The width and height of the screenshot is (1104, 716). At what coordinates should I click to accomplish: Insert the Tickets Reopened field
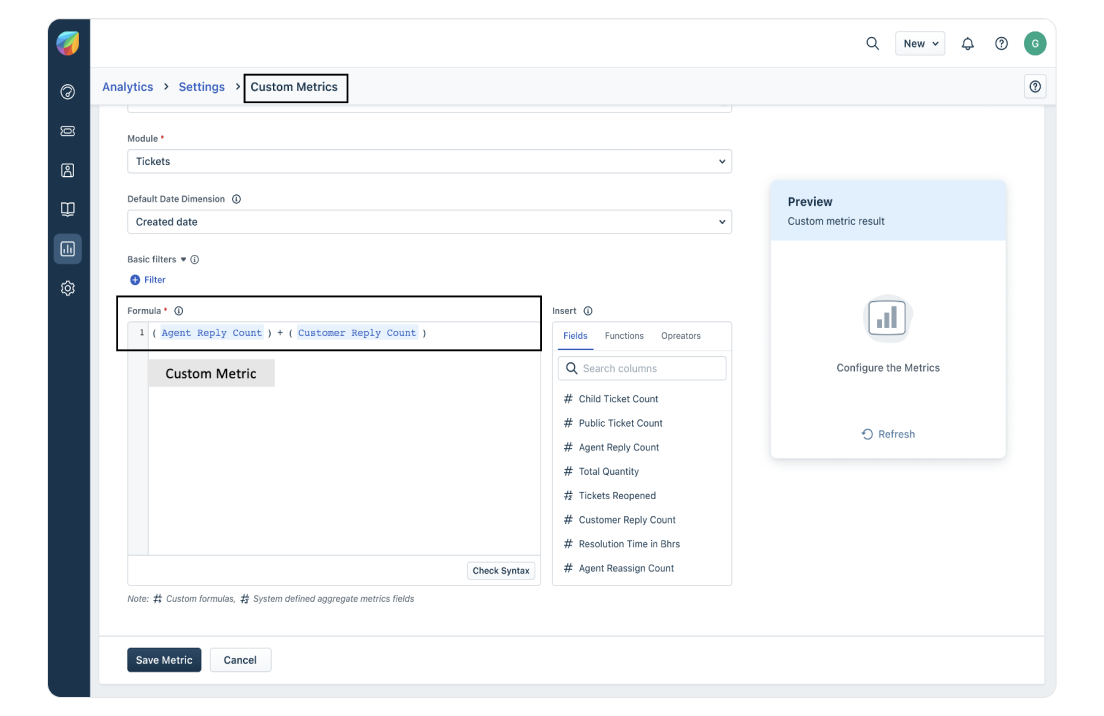[617, 496]
